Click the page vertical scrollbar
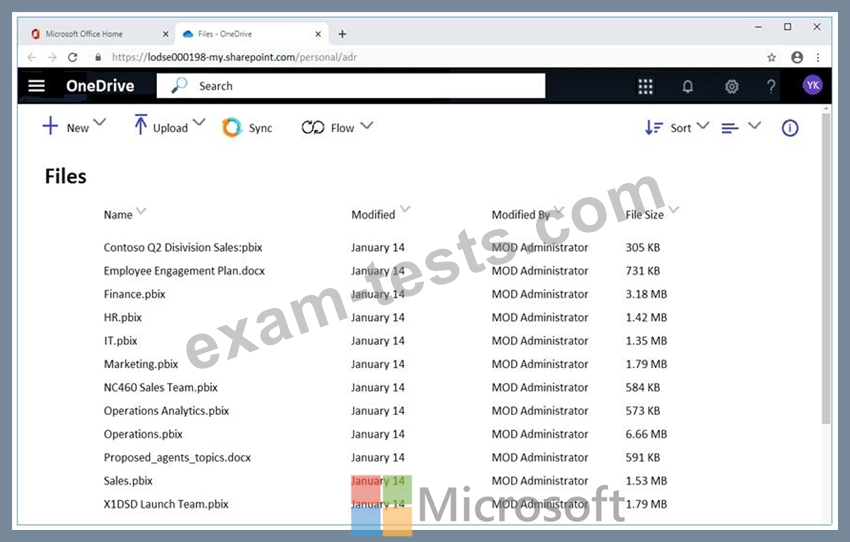 click(826, 268)
